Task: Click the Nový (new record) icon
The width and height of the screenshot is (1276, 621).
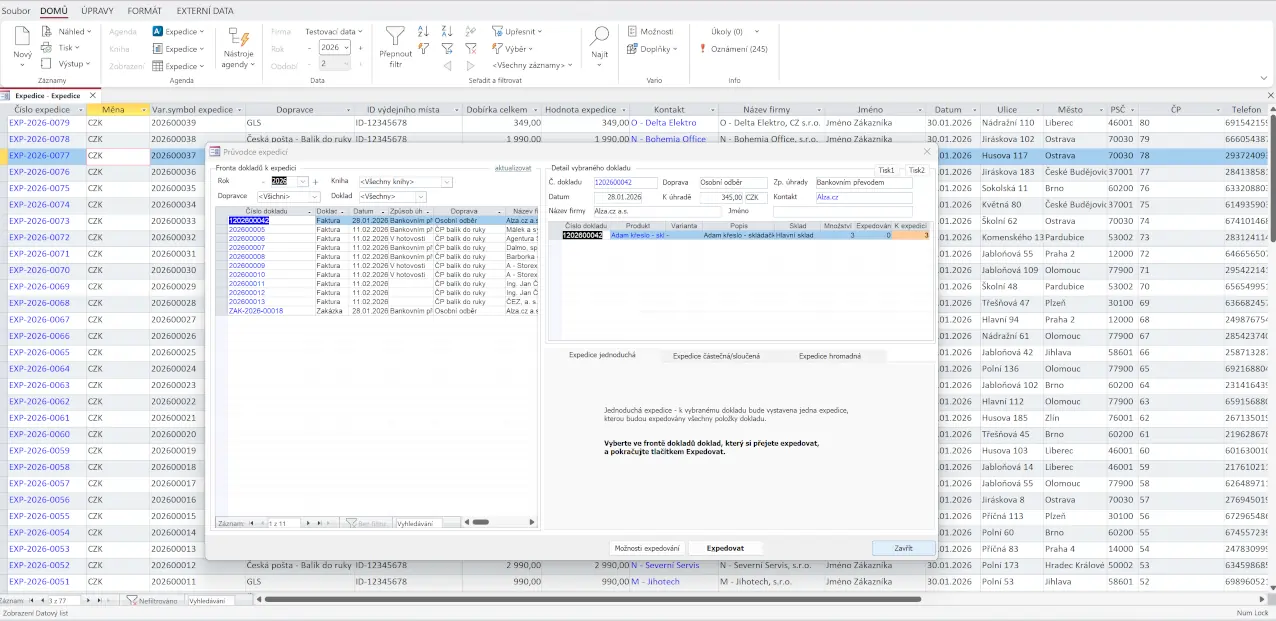Action: point(22,37)
